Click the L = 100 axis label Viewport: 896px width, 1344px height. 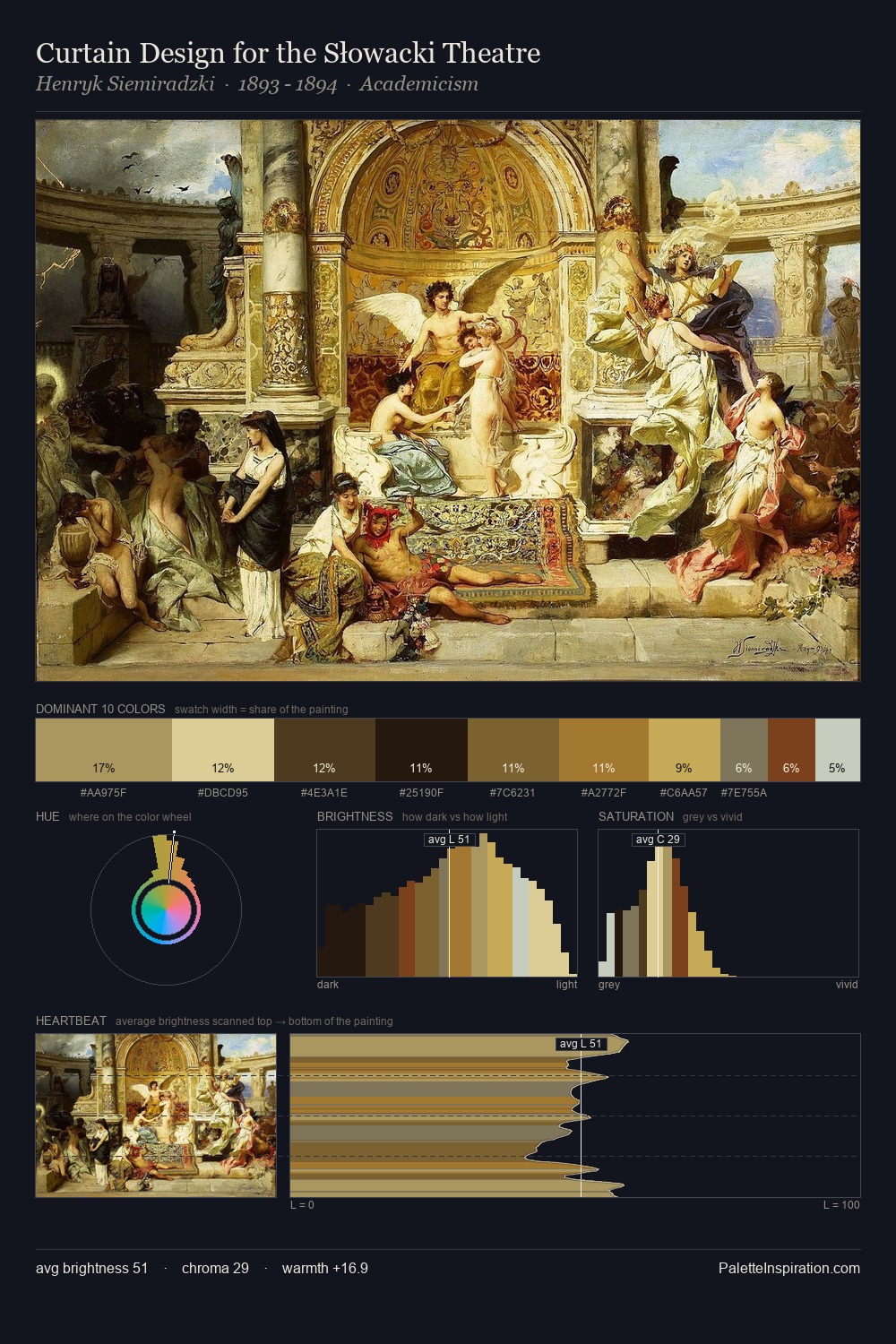tap(841, 1205)
